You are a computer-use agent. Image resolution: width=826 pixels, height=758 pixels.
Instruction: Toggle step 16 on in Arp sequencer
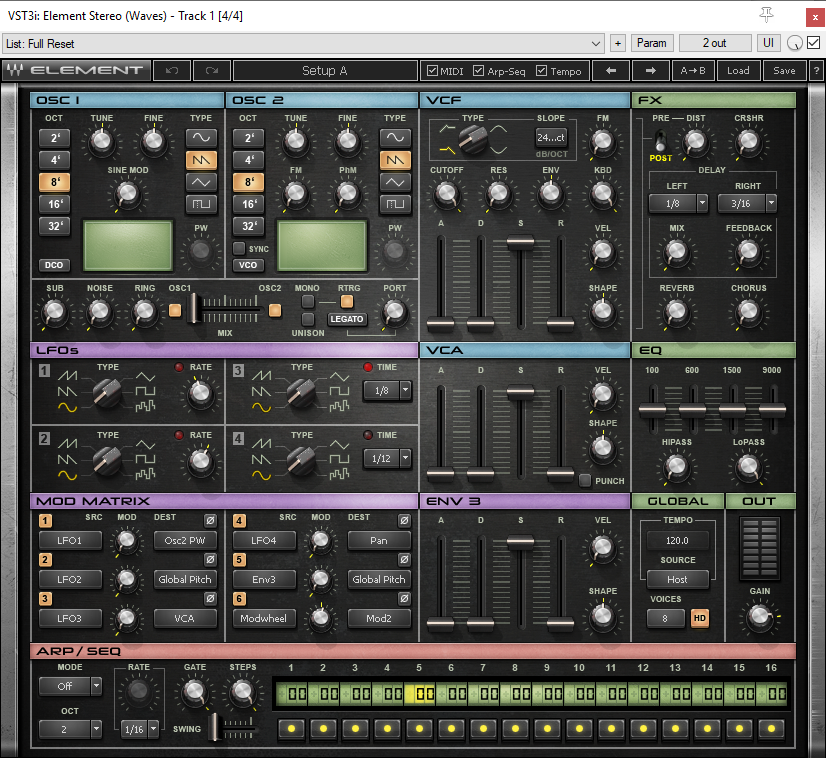coord(771,729)
